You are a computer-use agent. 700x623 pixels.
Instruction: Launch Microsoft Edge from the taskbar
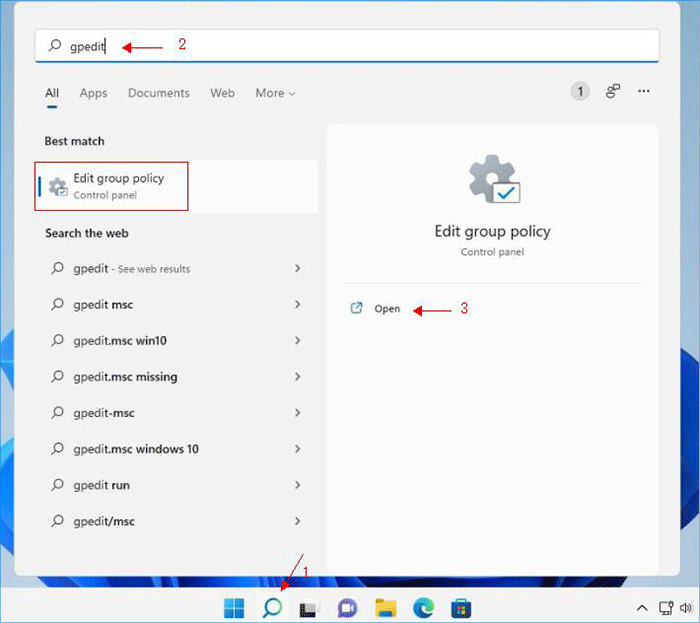coord(423,608)
